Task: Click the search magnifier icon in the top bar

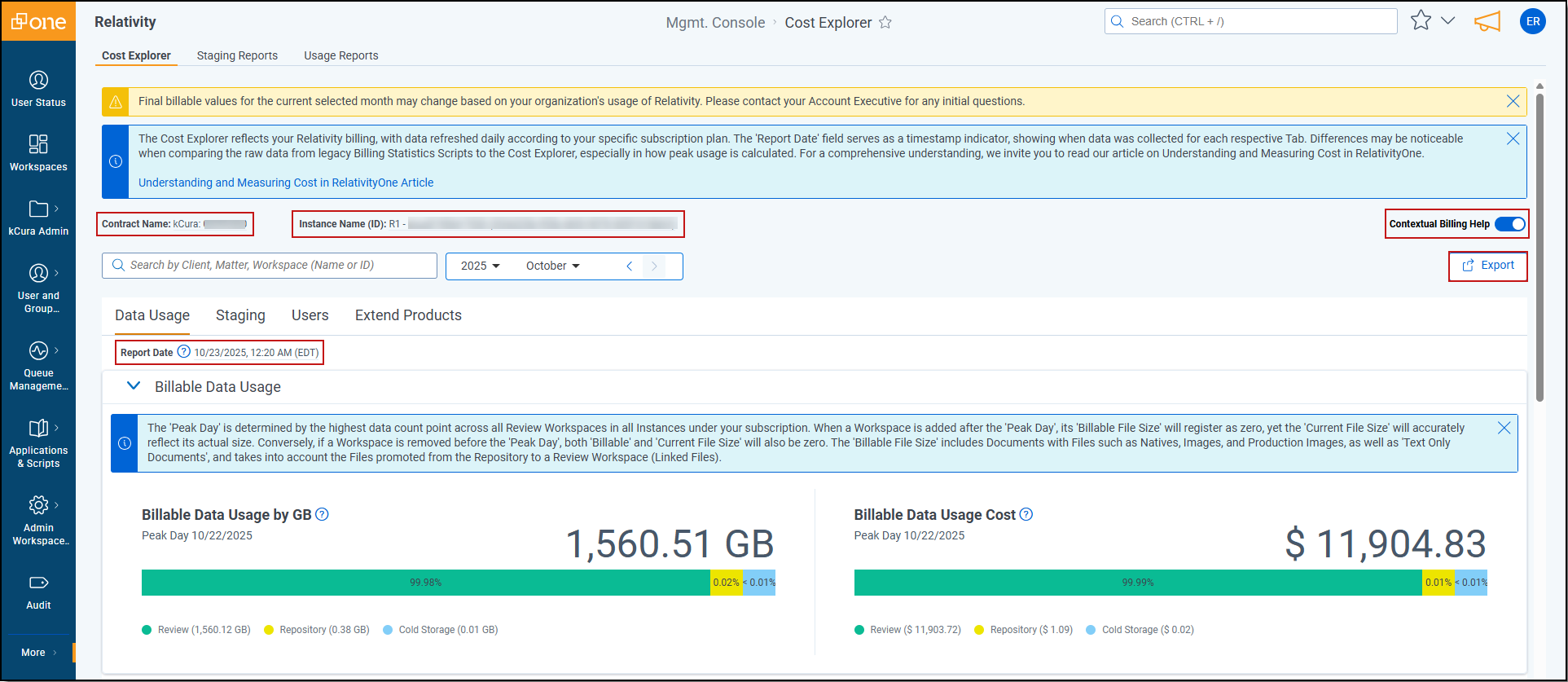Action: [x=1118, y=21]
